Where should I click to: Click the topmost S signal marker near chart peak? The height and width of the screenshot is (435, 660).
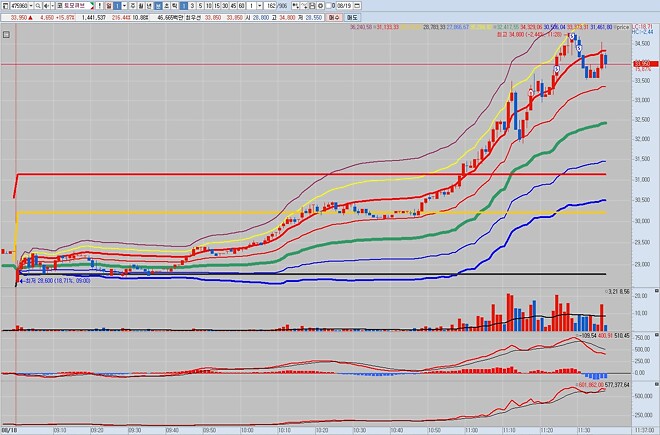pos(572,37)
